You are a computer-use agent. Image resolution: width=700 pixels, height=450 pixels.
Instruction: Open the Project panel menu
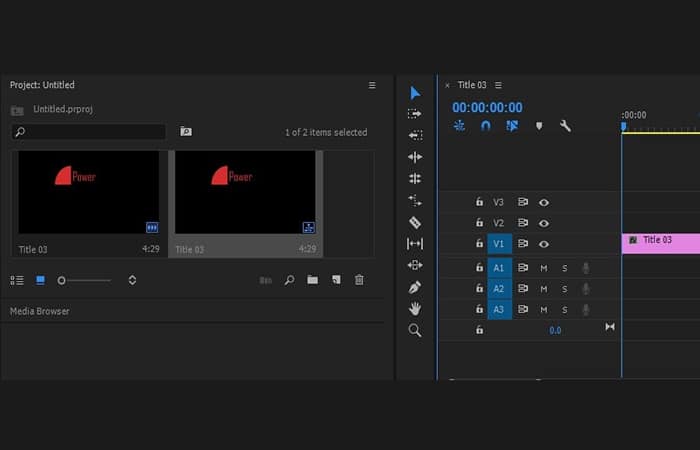pos(372,86)
